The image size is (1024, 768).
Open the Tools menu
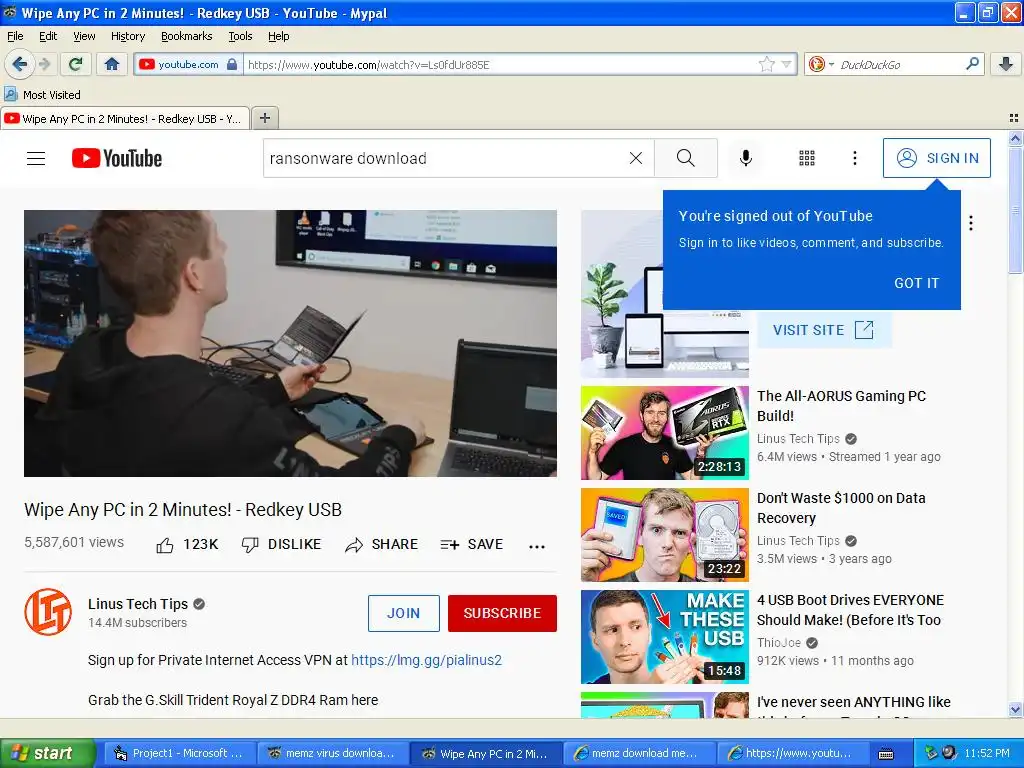click(240, 36)
